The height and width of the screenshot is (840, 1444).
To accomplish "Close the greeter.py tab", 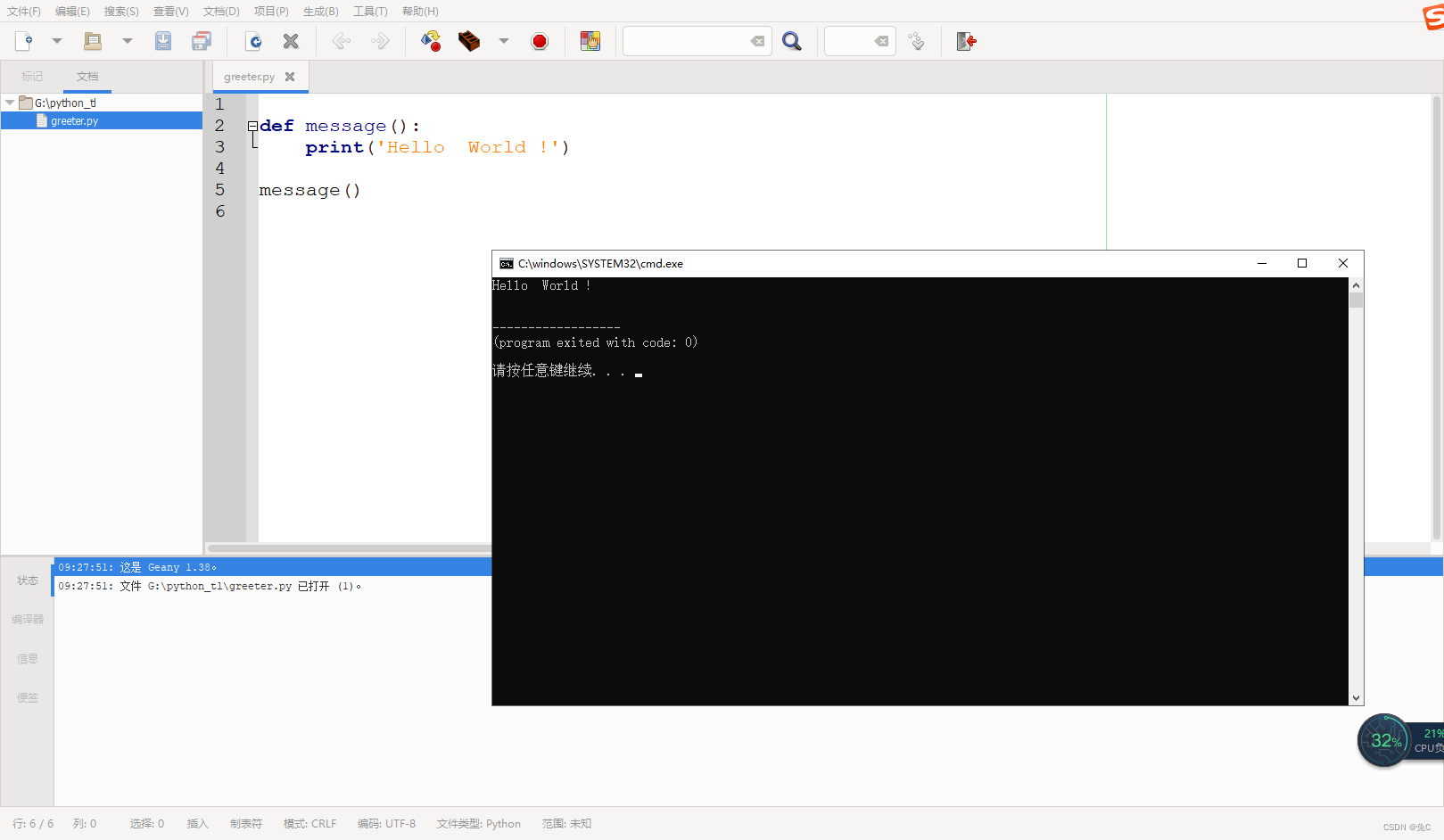I will (x=290, y=77).
